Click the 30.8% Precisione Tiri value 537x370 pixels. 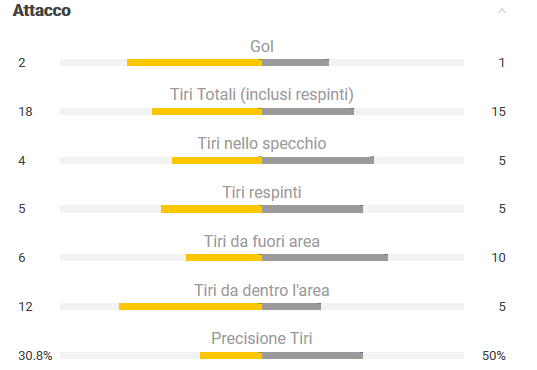click(x=35, y=356)
